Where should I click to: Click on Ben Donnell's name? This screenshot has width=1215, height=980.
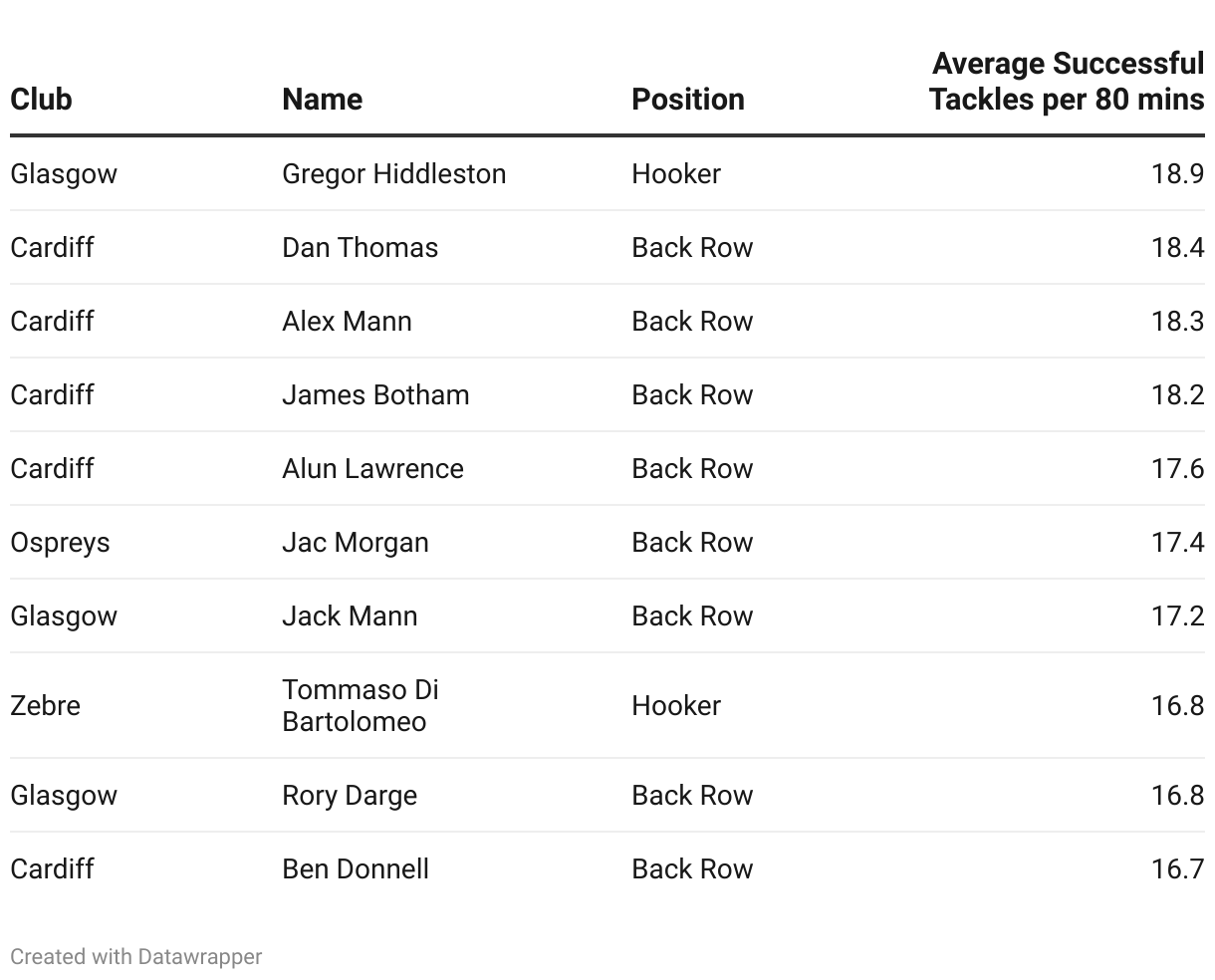tap(356, 869)
